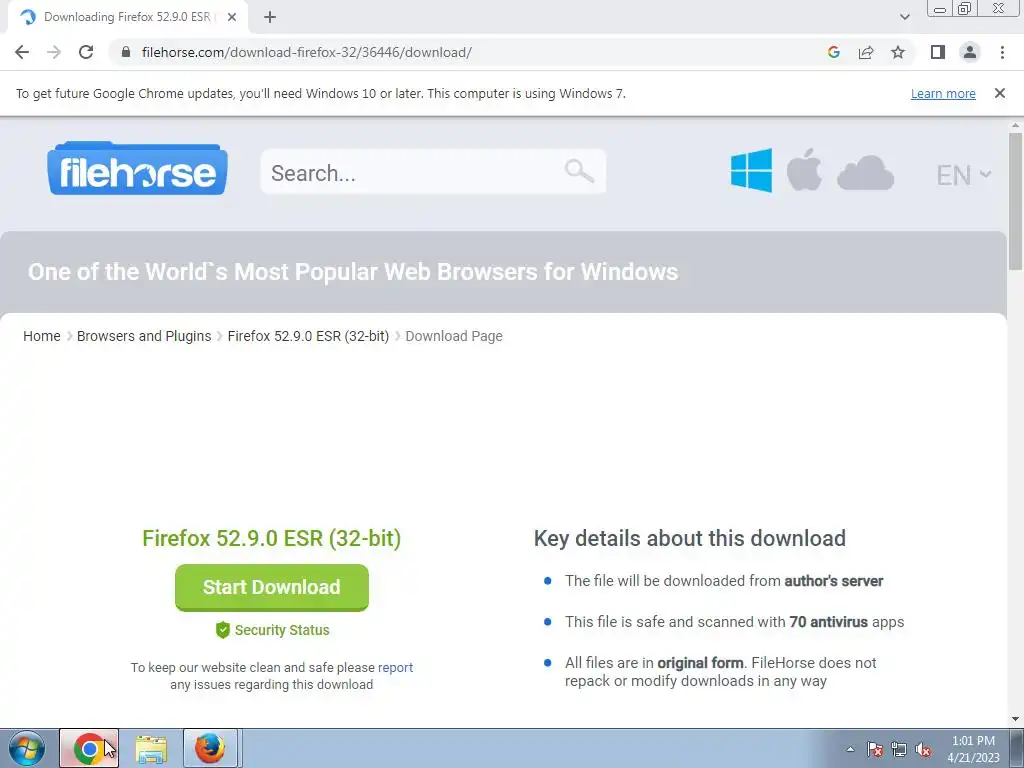The height and width of the screenshot is (768, 1024).
Task: Expand the EN language dropdown
Action: coord(964,175)
